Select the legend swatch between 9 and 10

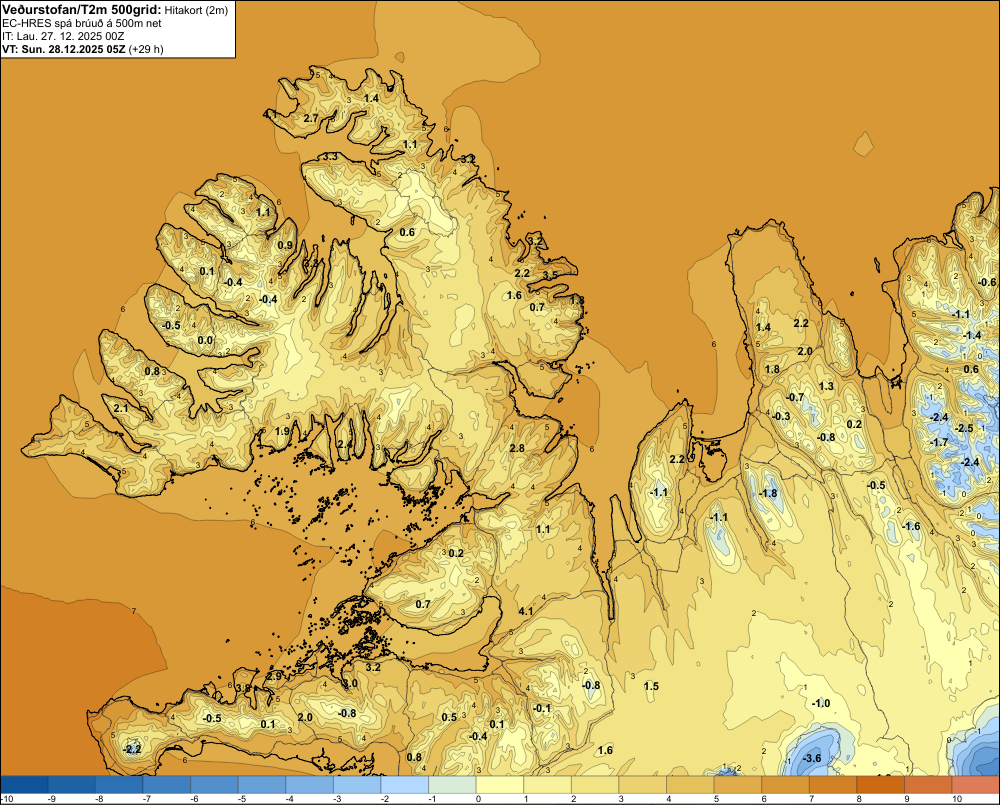pyautogui.click(x=929, y=785)
